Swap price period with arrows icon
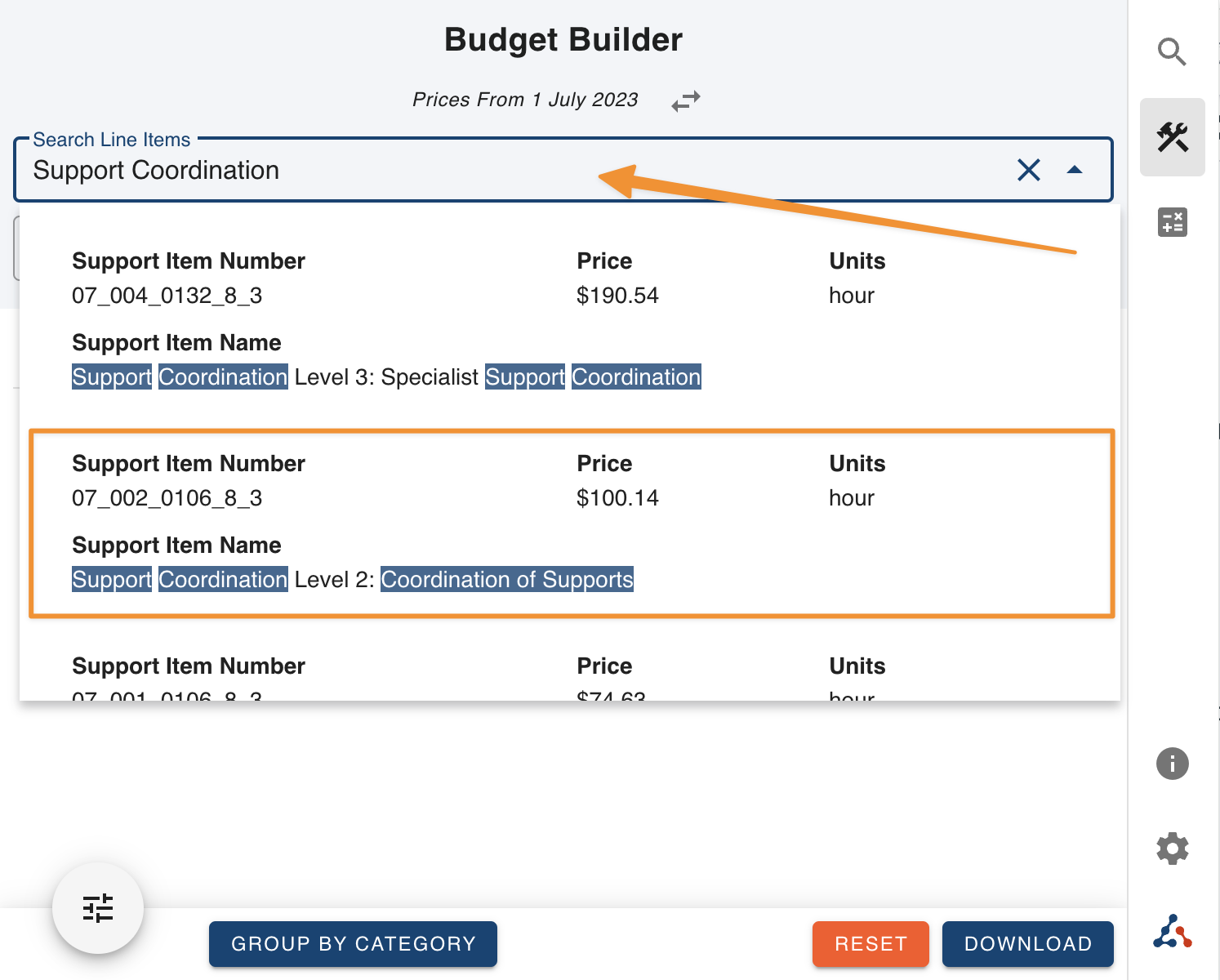 coord(685,101)
